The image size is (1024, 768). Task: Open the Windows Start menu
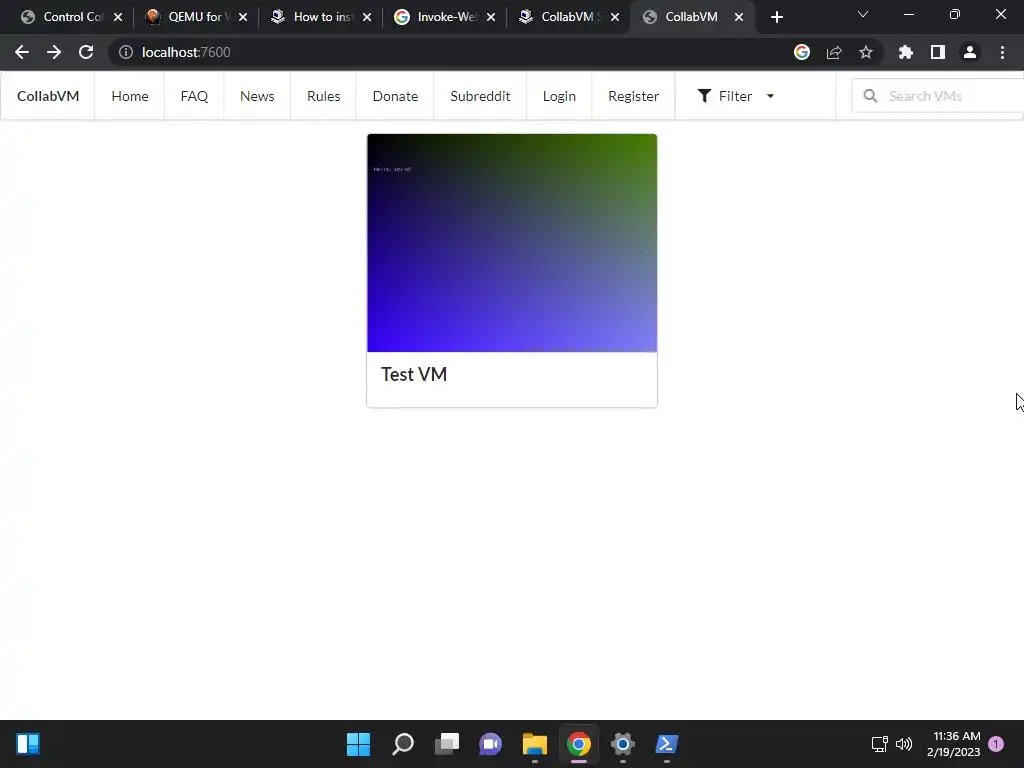pyautogui.click(x=358, y=744)
